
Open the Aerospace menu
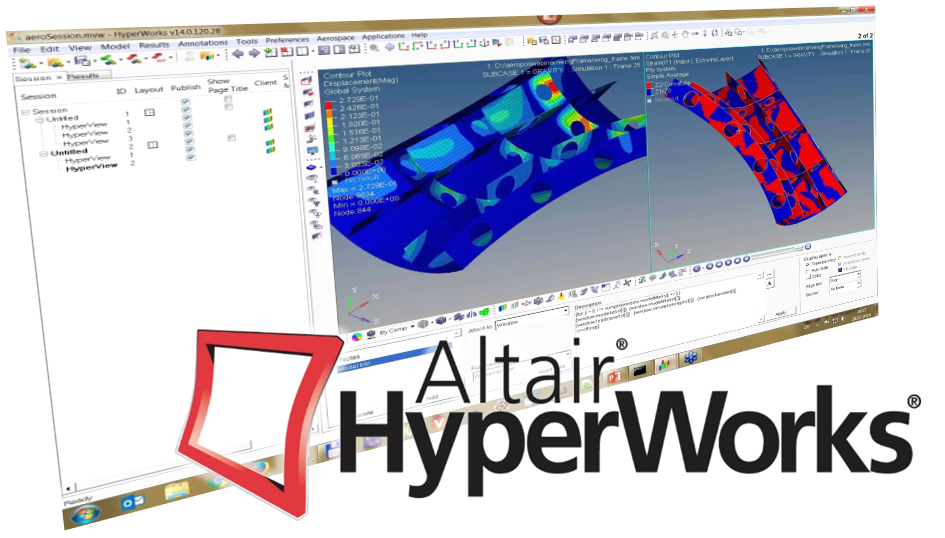point(336,38)
